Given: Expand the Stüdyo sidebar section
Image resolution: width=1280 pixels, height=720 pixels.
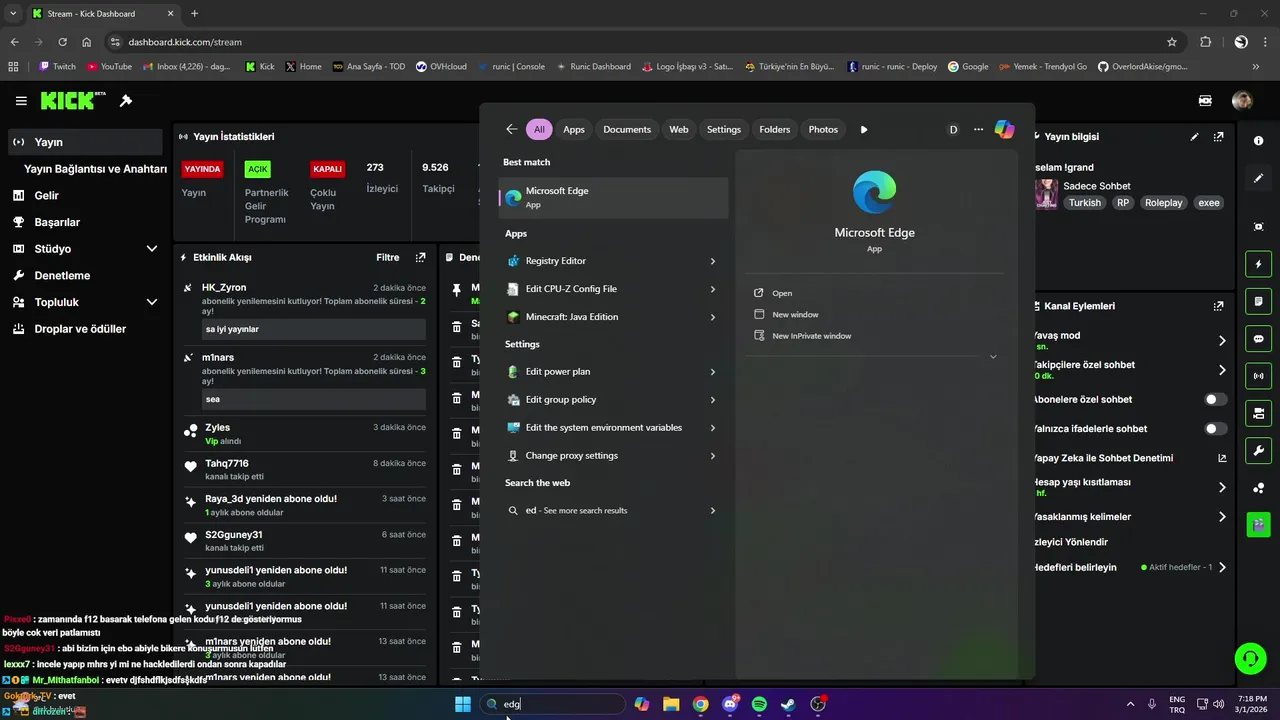Looking at the screenshot, I should pos(152,248).
